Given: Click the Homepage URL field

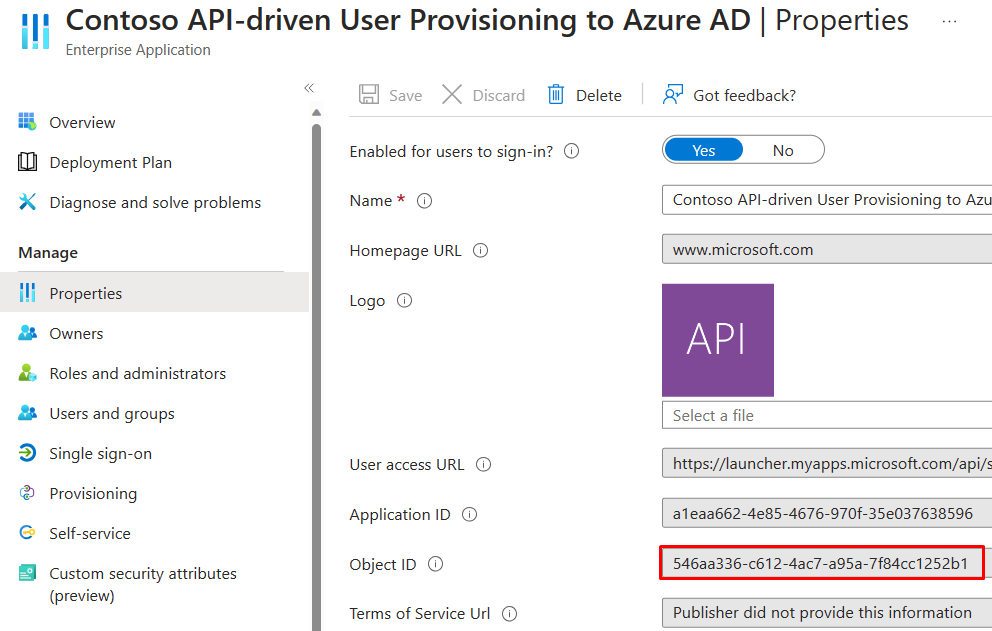Looking at the screenshot, I should point(827,249).
